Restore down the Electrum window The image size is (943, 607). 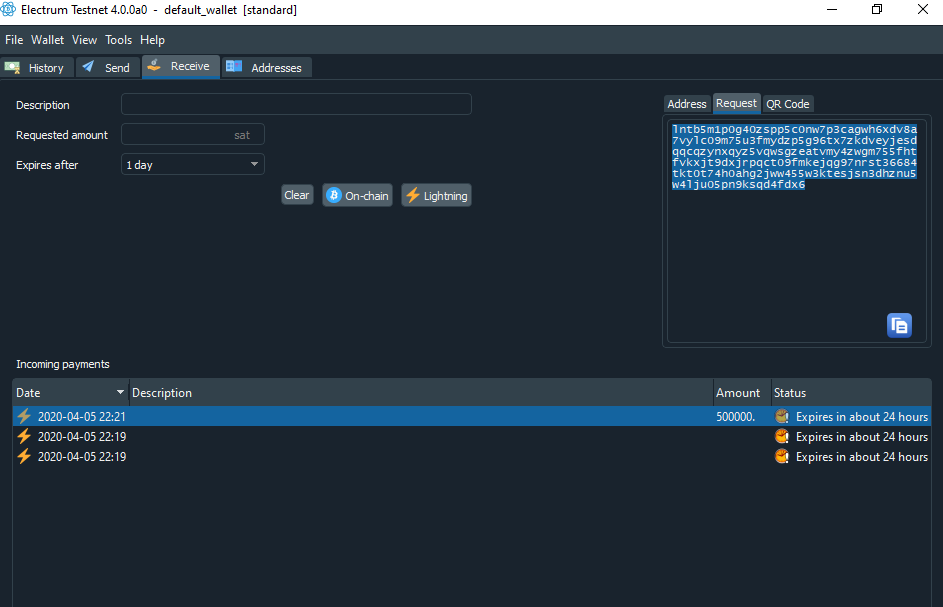coord(877,10)
